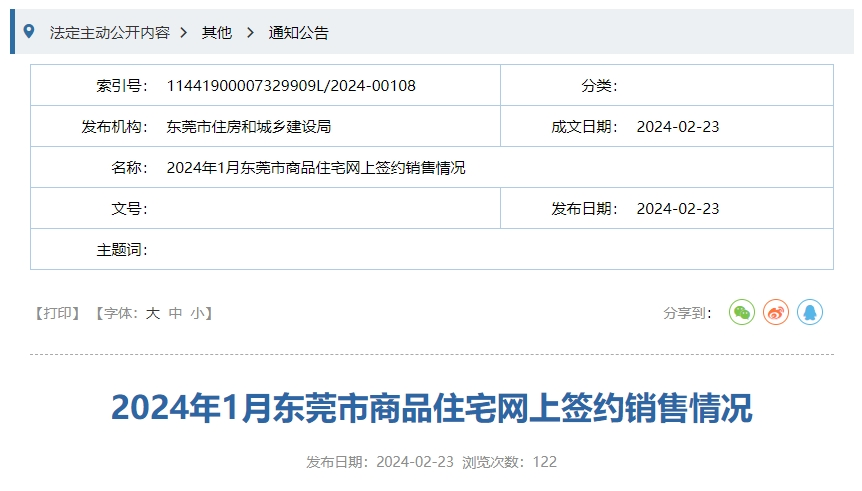Click chevron after 法定主动公开内容
The image size is (862, 491).
[x=184, y=33]
